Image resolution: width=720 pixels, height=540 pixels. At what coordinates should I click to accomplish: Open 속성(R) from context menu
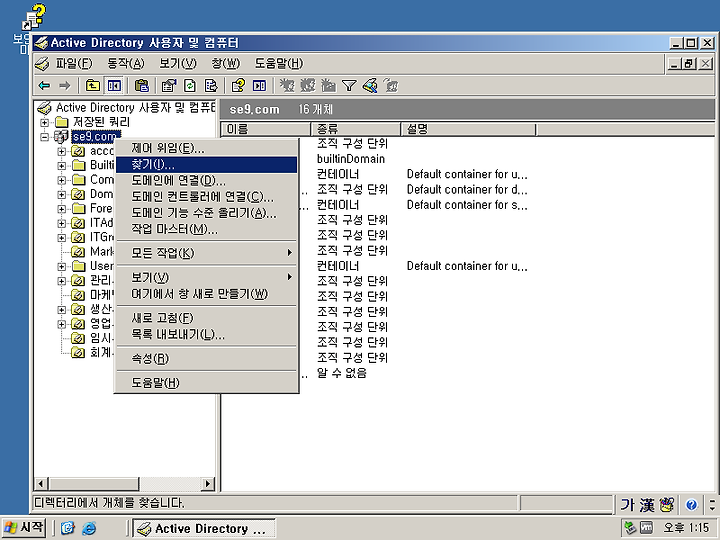point(206,359)
